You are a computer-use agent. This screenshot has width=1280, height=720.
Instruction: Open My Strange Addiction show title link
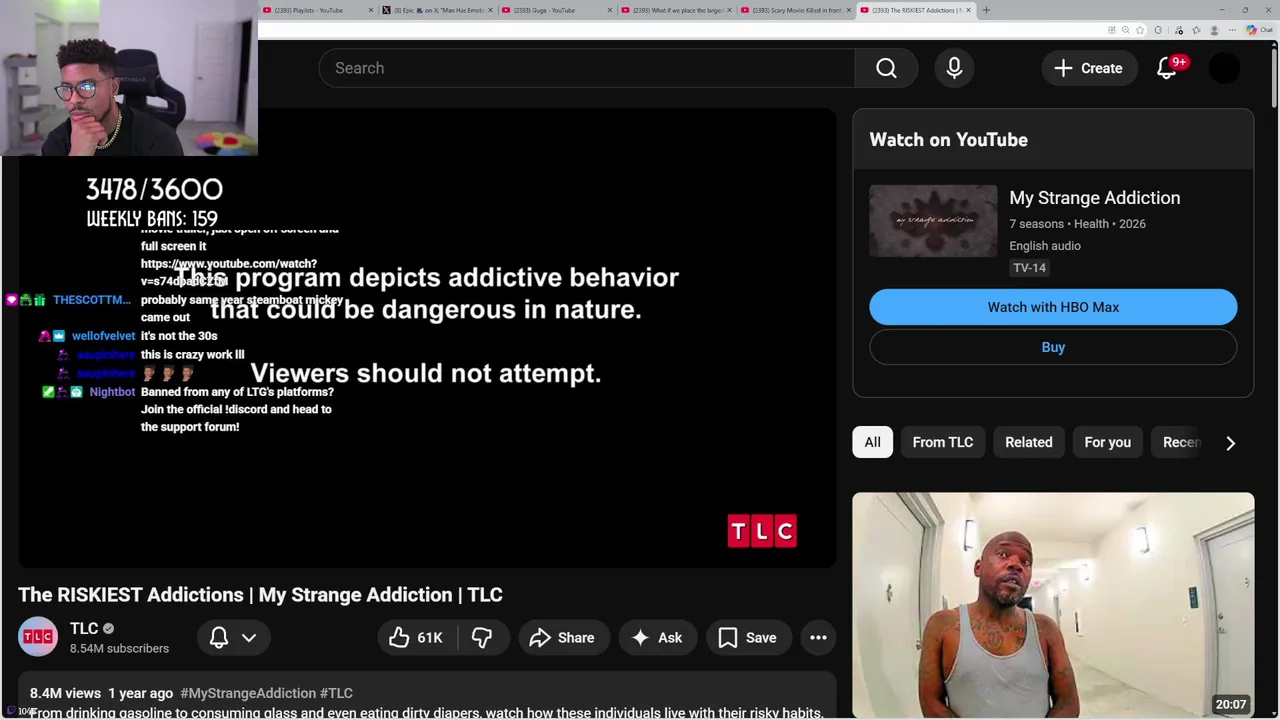pos(1094,198)
